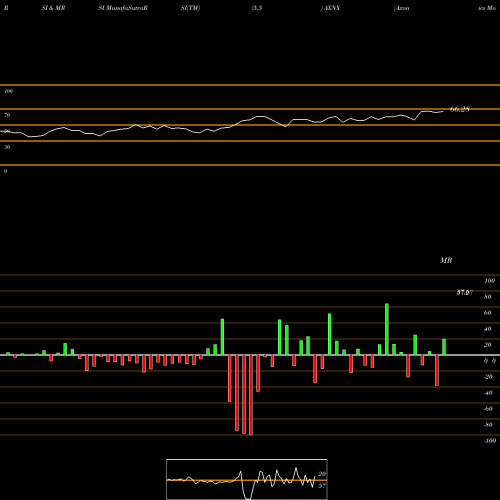This screenshot has height=500, width=500.
Task: Click the RSI value label 66.28
Action: (460, 109)
